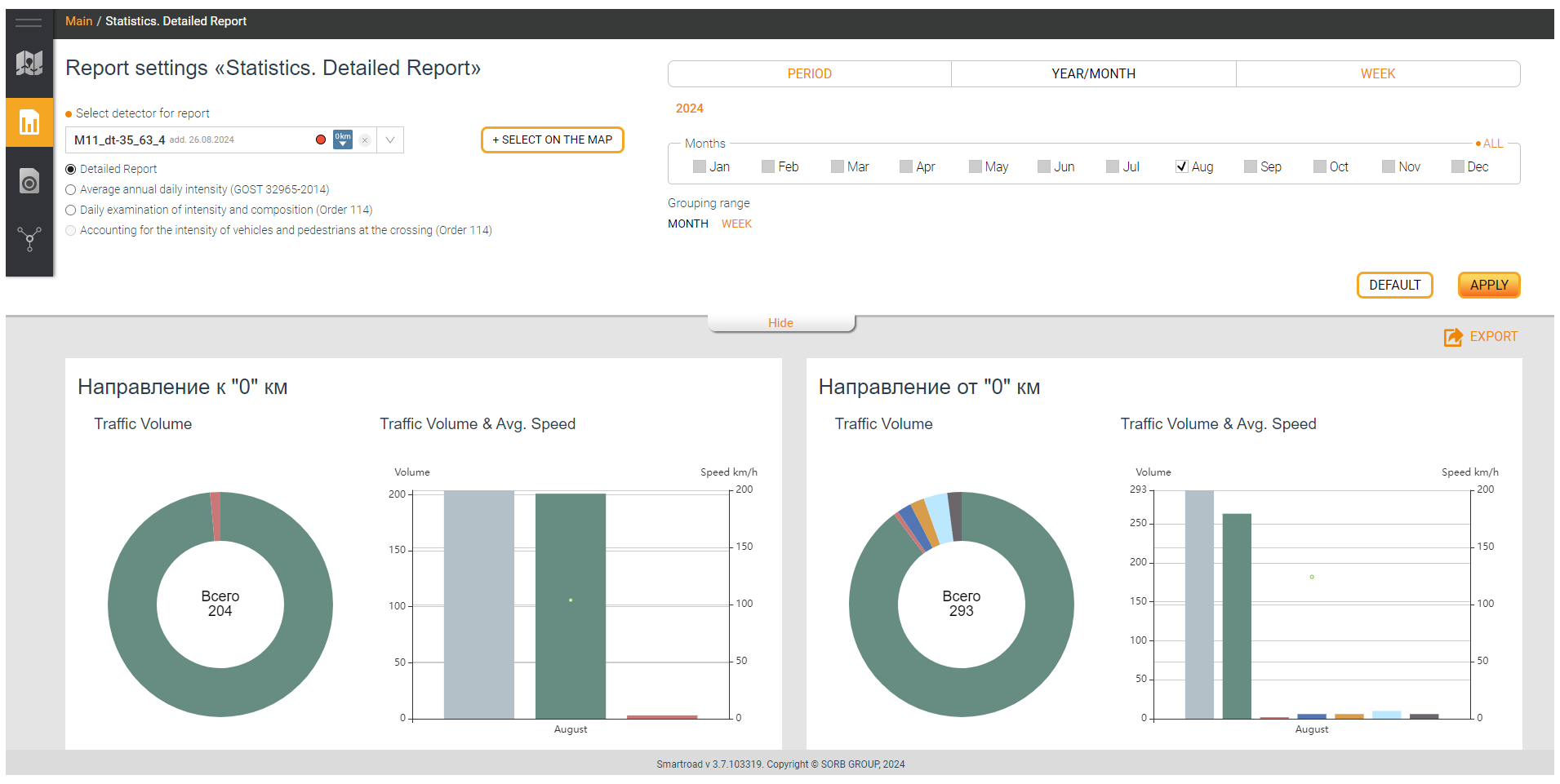Screen dimensions: 1560x784
Task: Open the detectors sidebar icon
Action: 29,181
